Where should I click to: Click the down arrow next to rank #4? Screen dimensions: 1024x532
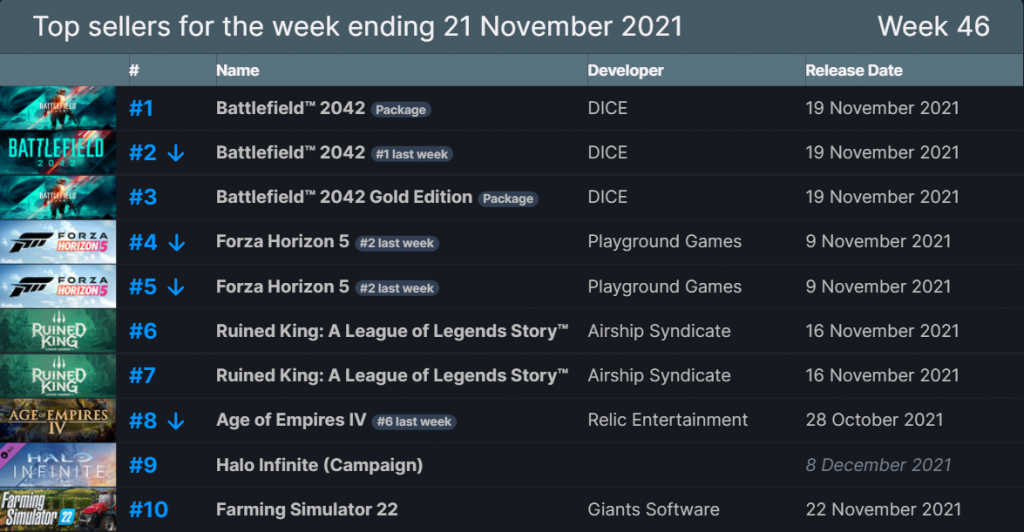pos(176,243)
